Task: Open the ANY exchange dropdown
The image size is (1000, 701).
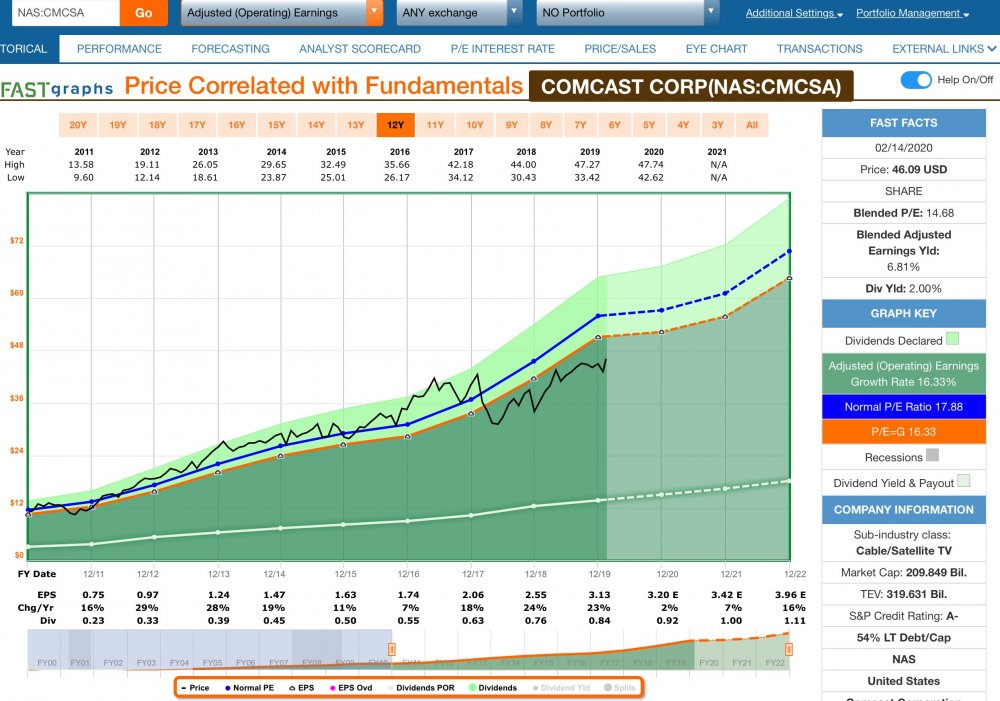Action: pyautogui.click(x=459, y=13)
